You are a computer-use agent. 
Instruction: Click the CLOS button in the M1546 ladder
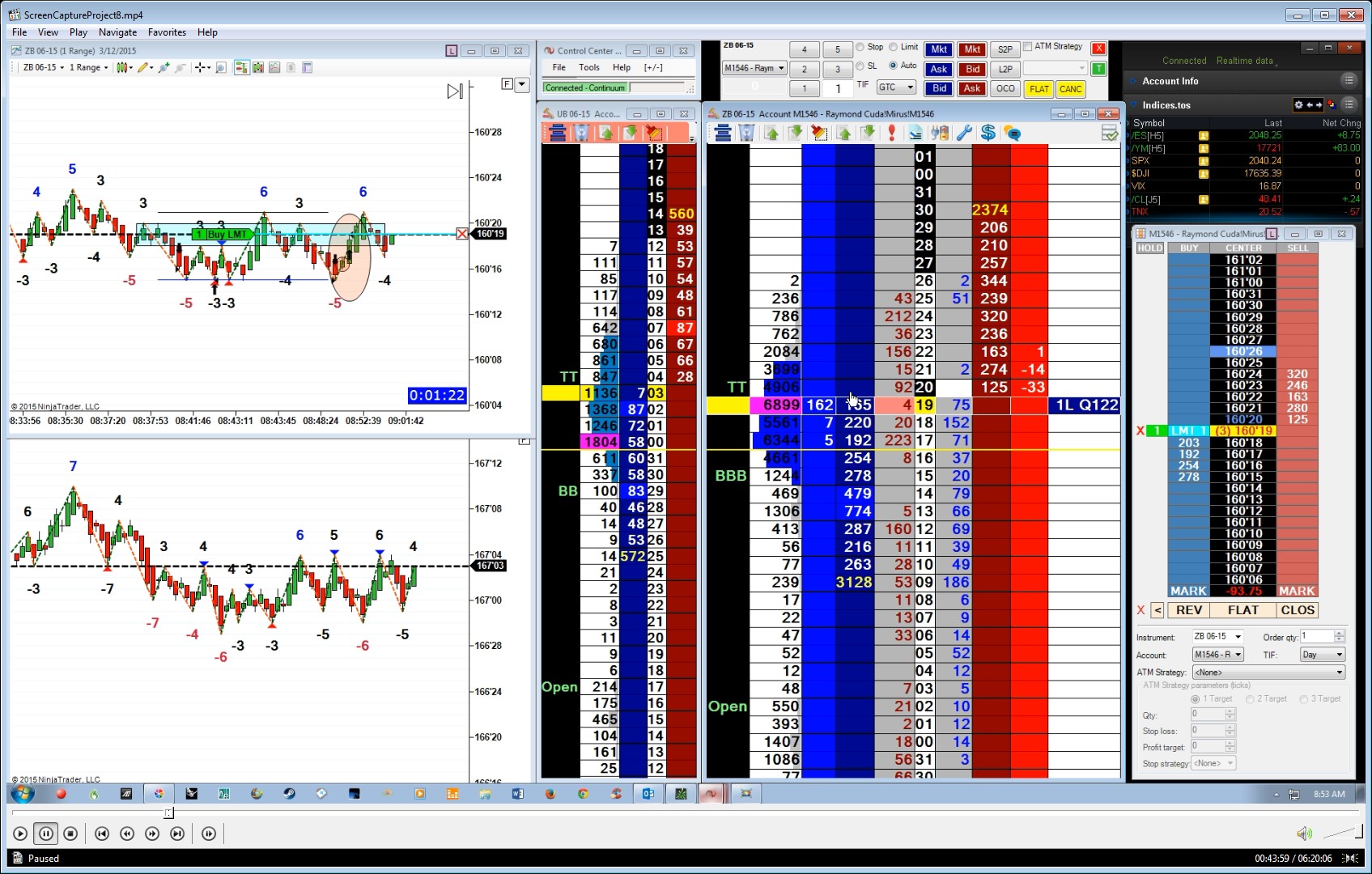(x=1298, y=610)
